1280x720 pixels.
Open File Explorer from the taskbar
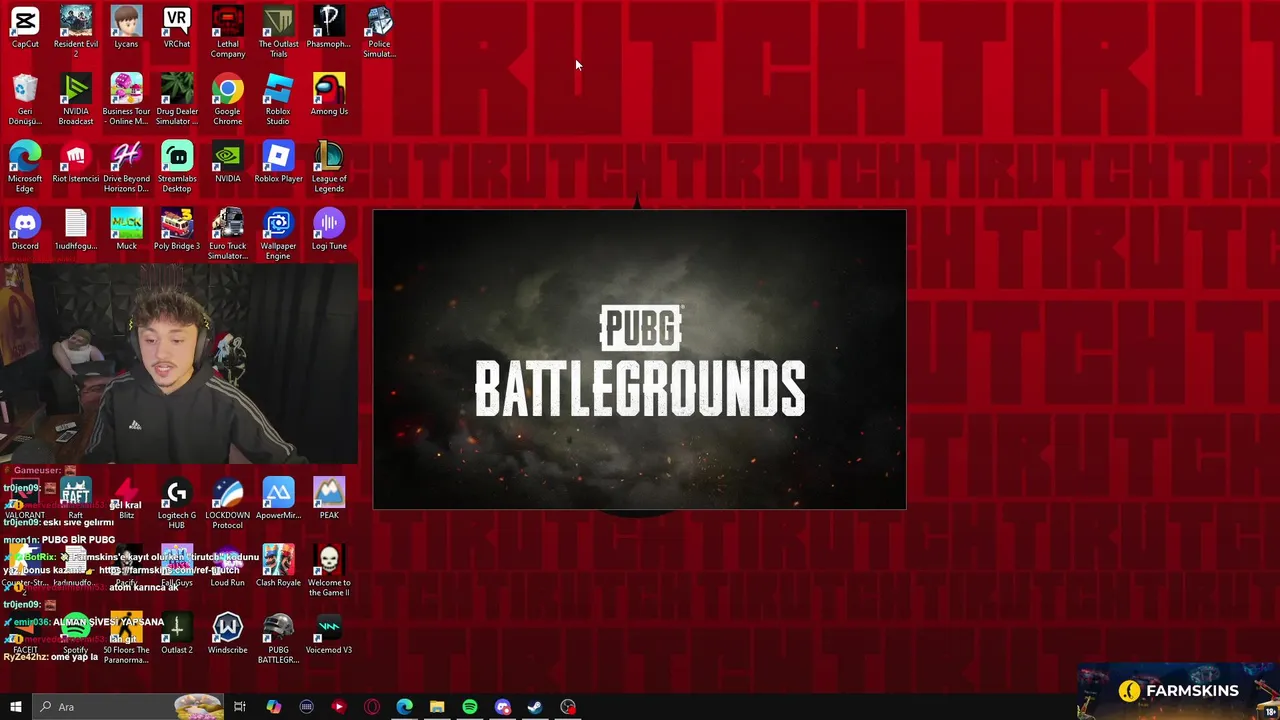click(437, 707)
